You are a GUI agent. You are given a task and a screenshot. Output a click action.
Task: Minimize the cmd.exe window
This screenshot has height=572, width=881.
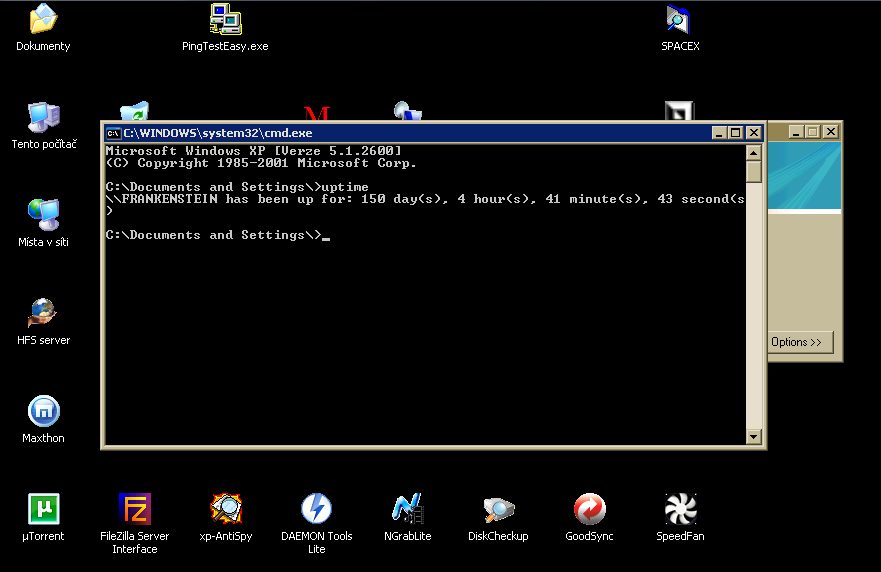[719, 133]
